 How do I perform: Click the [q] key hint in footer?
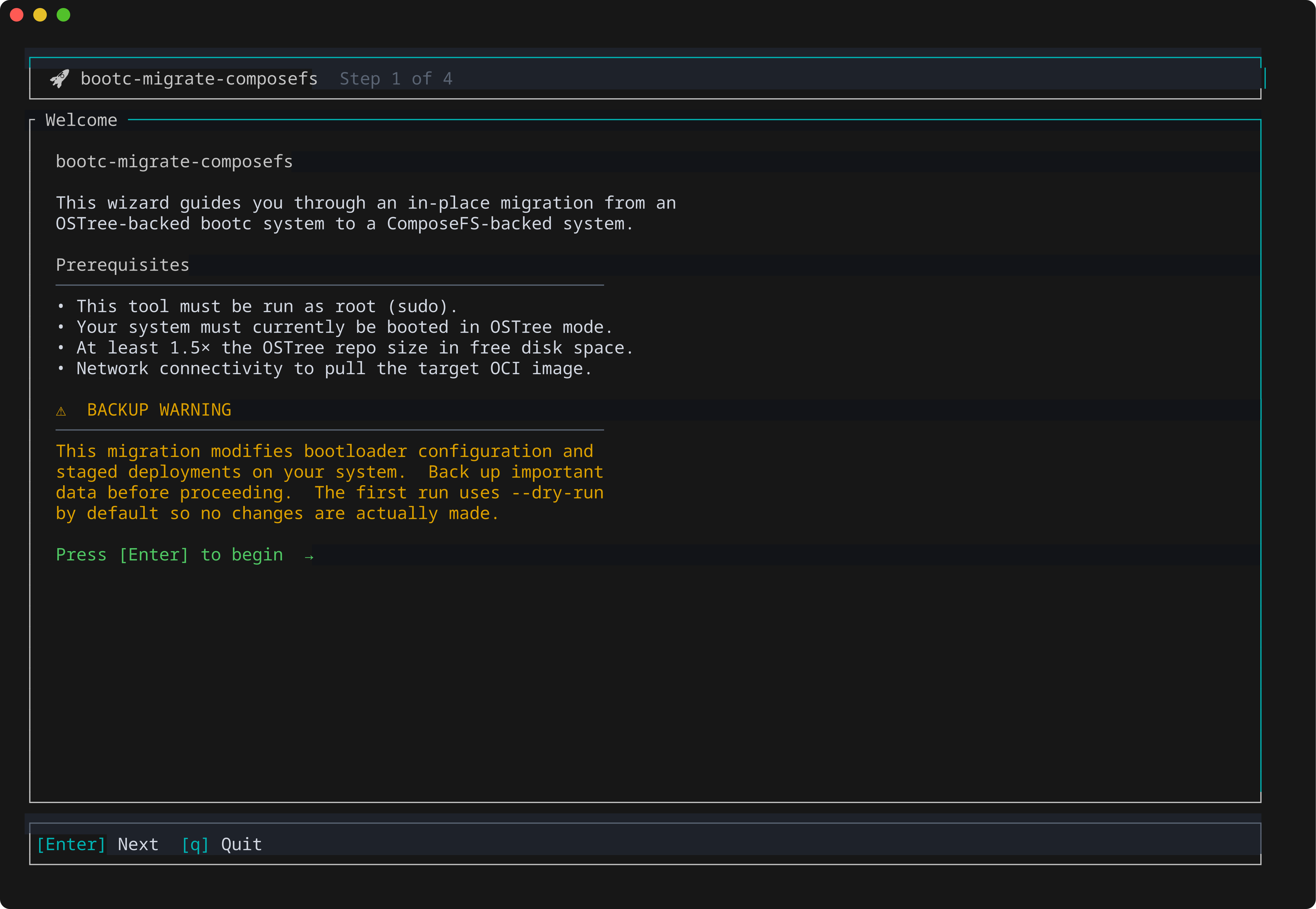[195, 844]
